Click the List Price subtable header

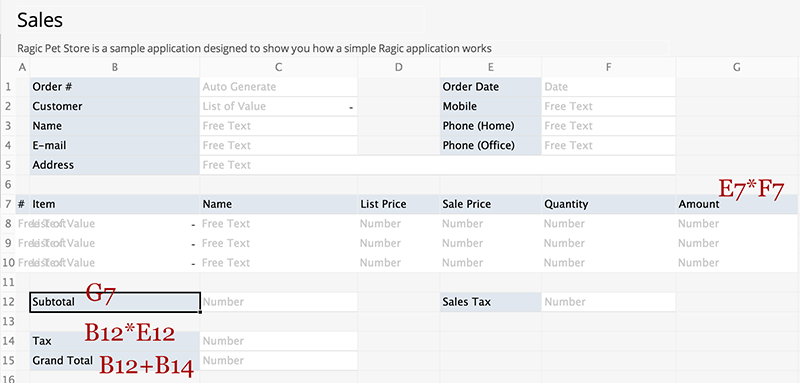click(x=398, y=204)
